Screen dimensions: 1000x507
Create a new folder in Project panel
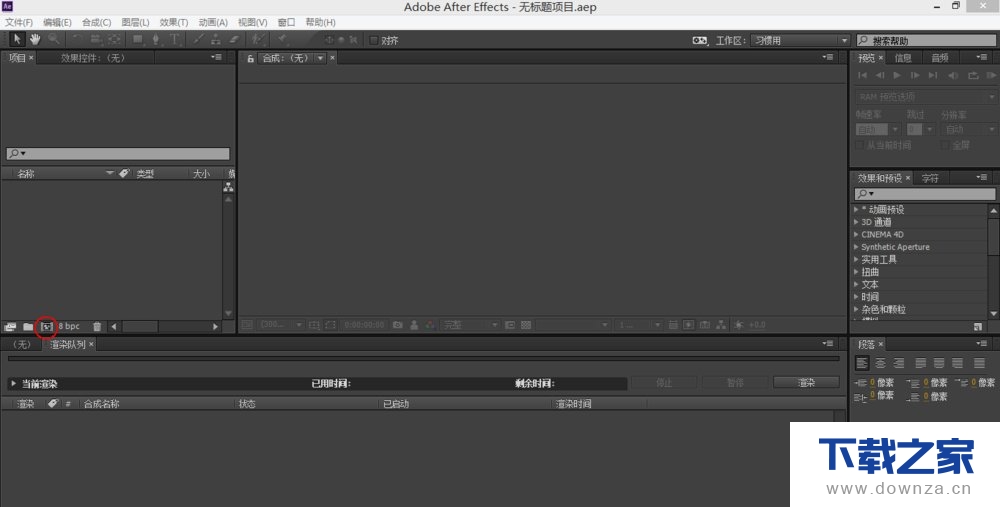click(28, 327)
